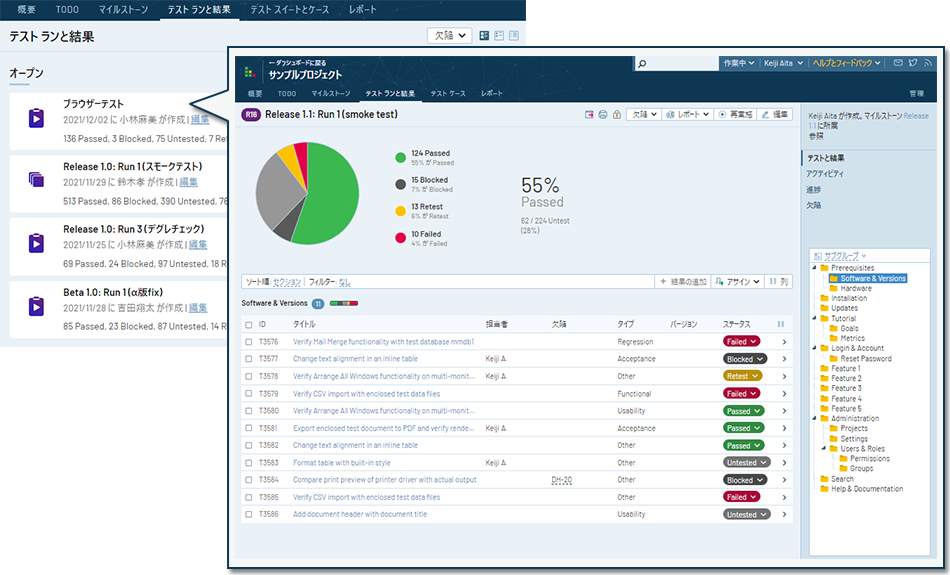Click 編集 link under ブラウザーテスト
The width and height of the screenshot is (950, 575).
200,120
